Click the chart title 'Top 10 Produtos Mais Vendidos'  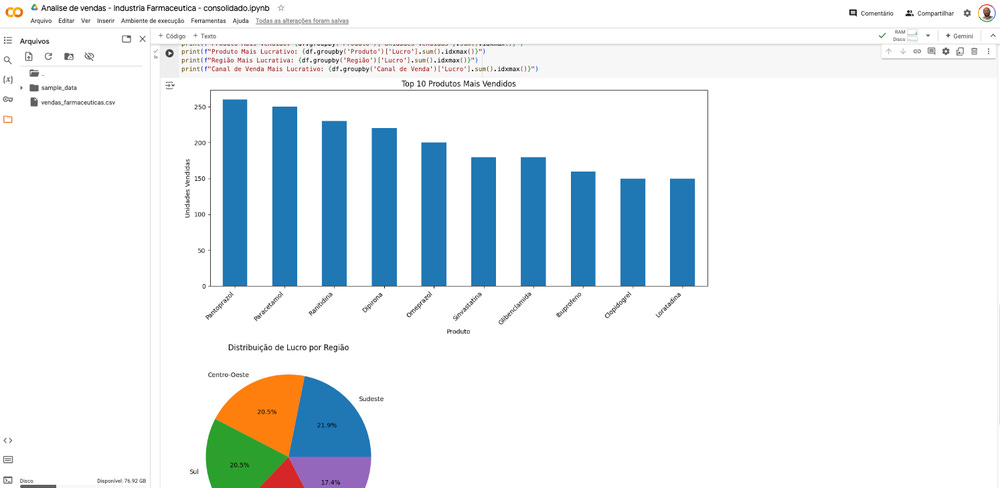click(x=459, y=84)
